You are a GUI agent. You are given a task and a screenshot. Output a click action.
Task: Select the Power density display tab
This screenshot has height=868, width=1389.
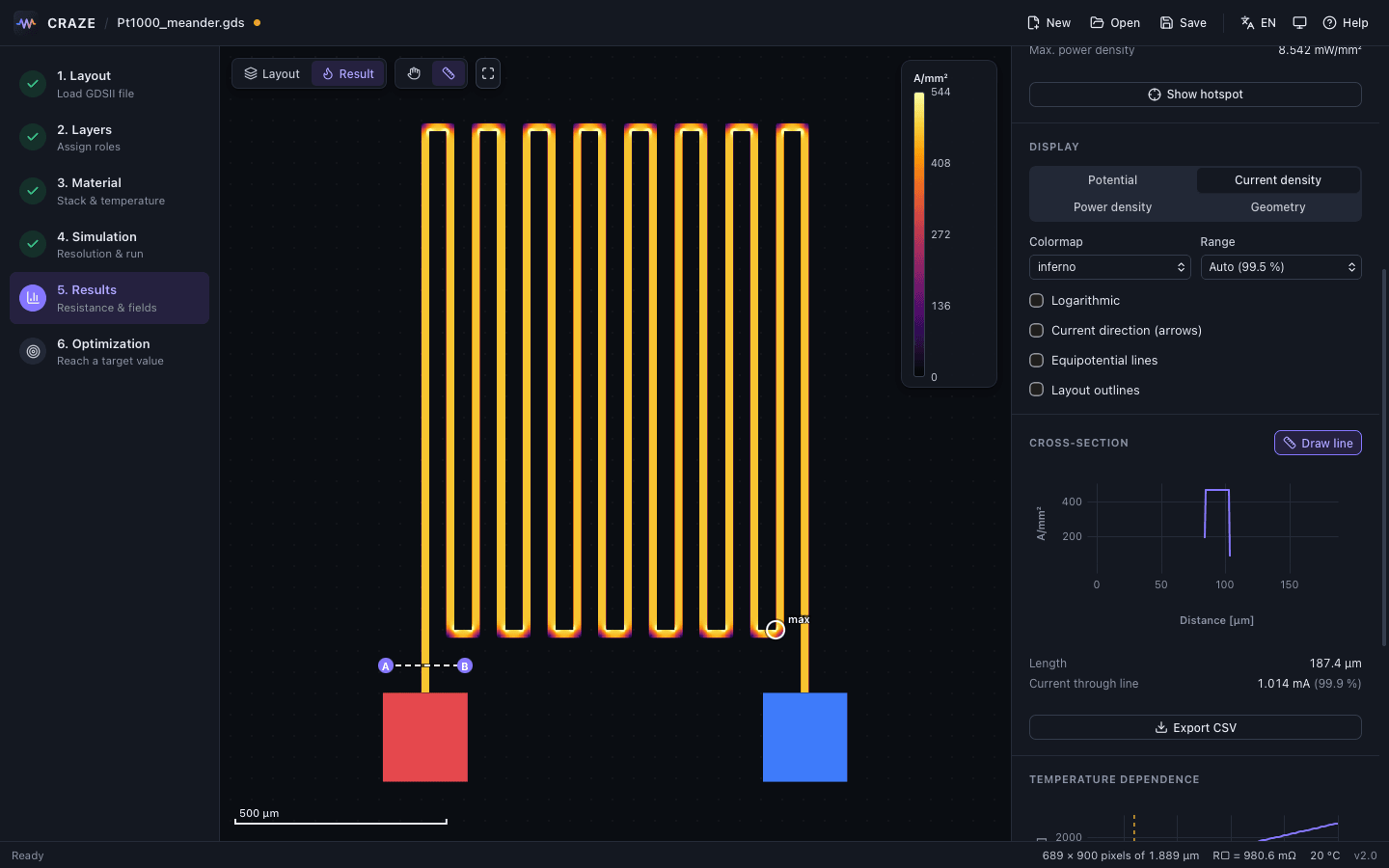[x=1113, y=207]
